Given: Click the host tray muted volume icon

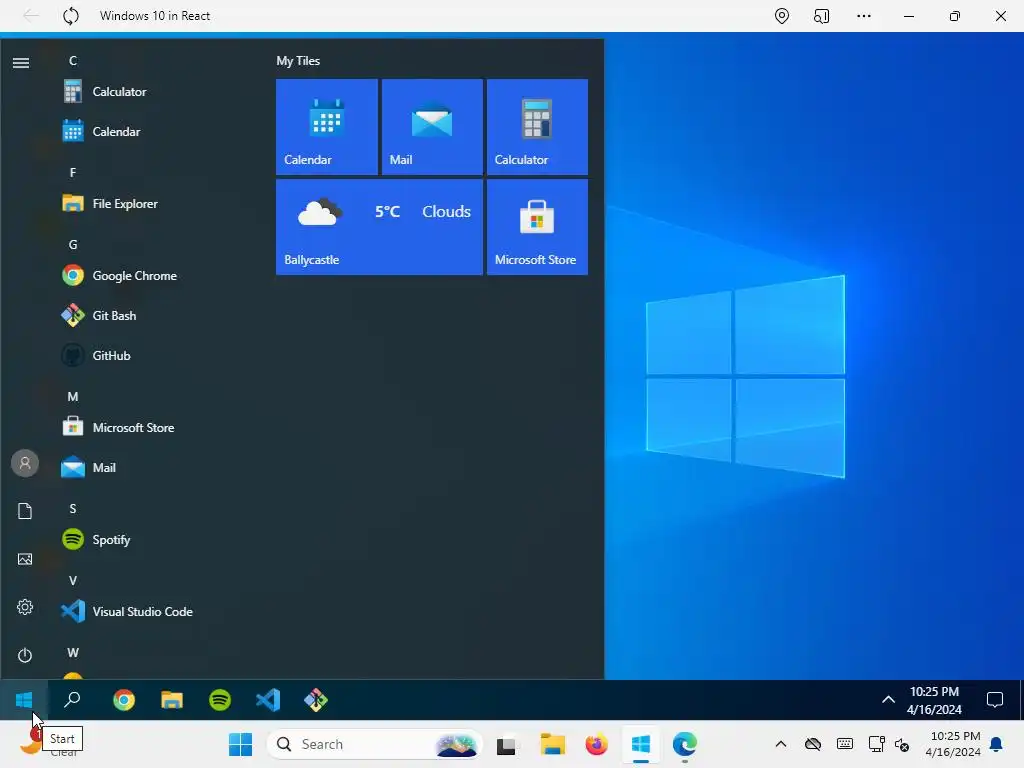Looking at the screenshot, I should tap(902, 744).
